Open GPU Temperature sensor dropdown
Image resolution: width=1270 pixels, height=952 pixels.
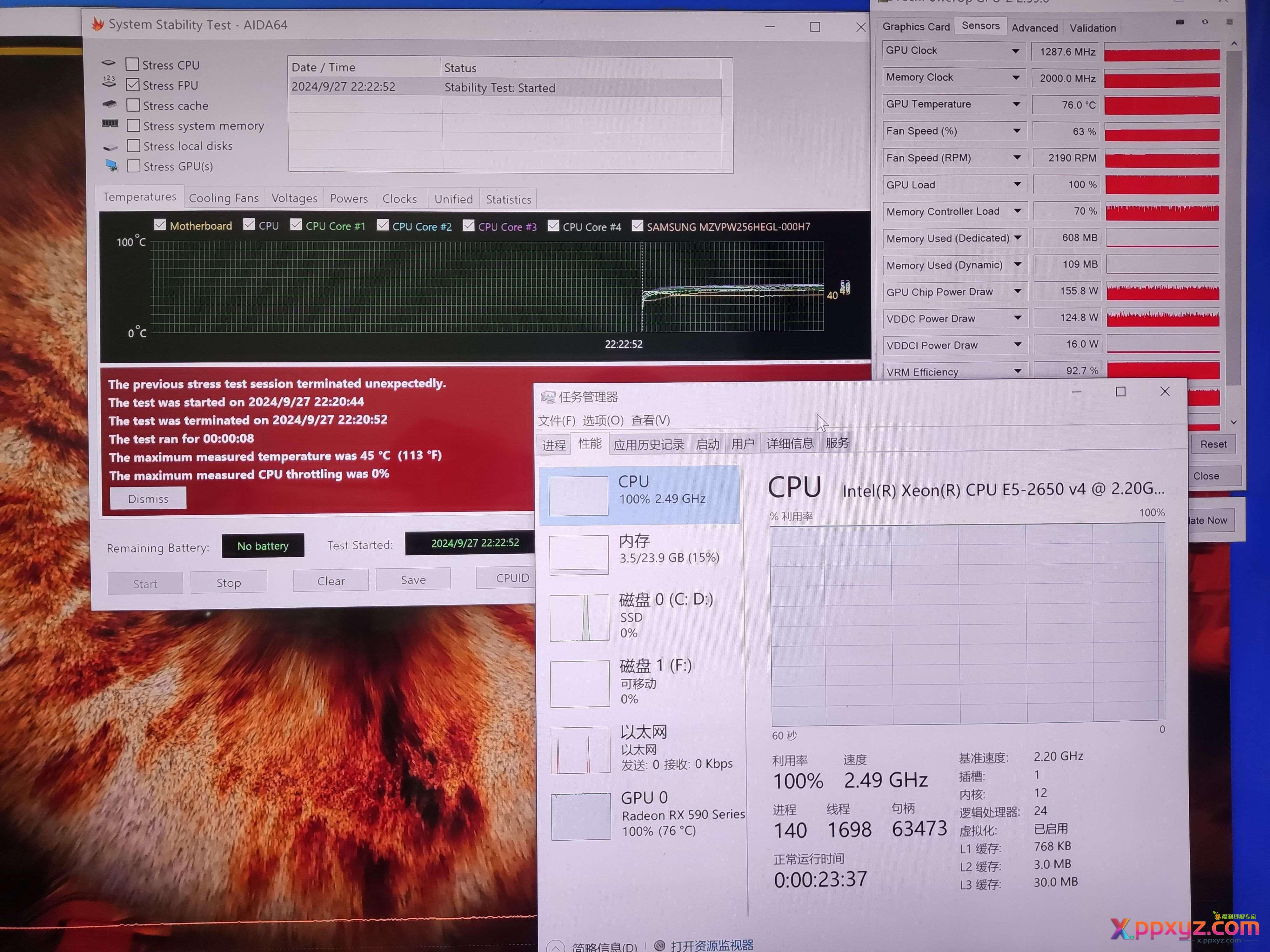tap(1016, 104)
